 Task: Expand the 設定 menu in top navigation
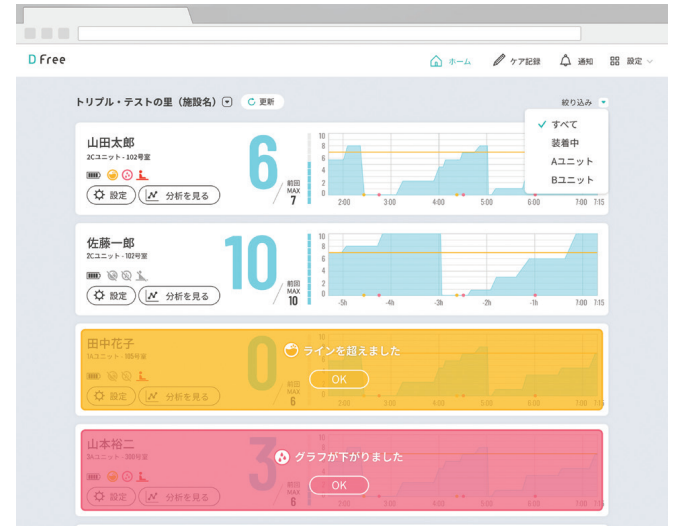coord(632,61)
